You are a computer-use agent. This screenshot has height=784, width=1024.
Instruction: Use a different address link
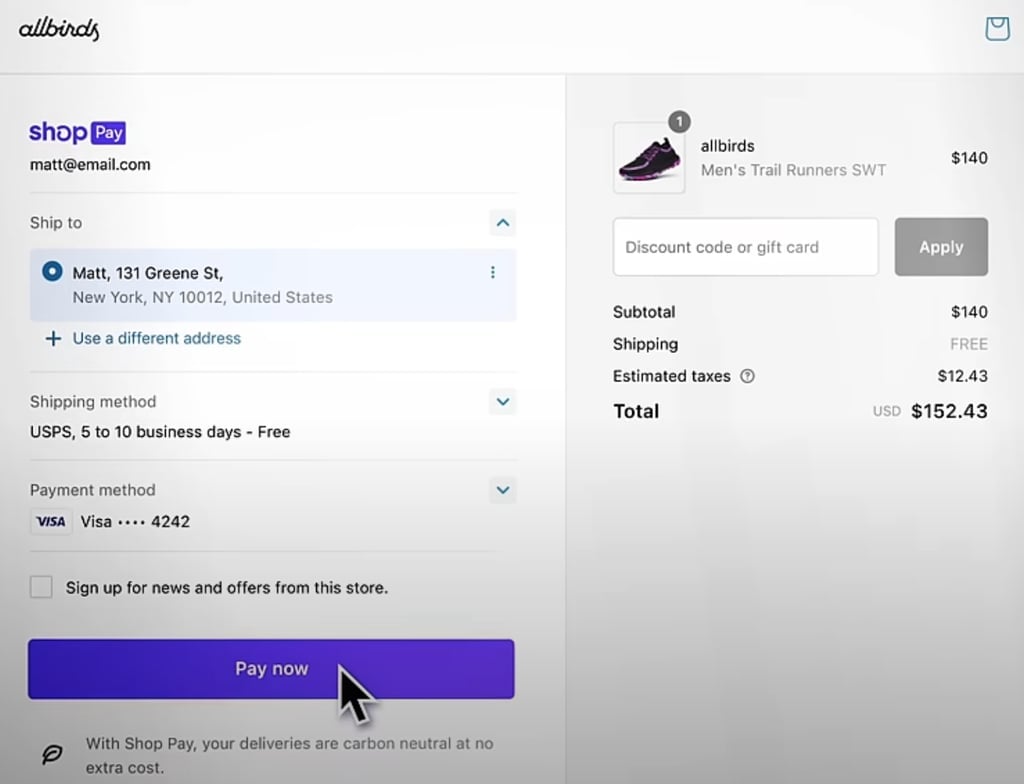click(x=157, y=338)
